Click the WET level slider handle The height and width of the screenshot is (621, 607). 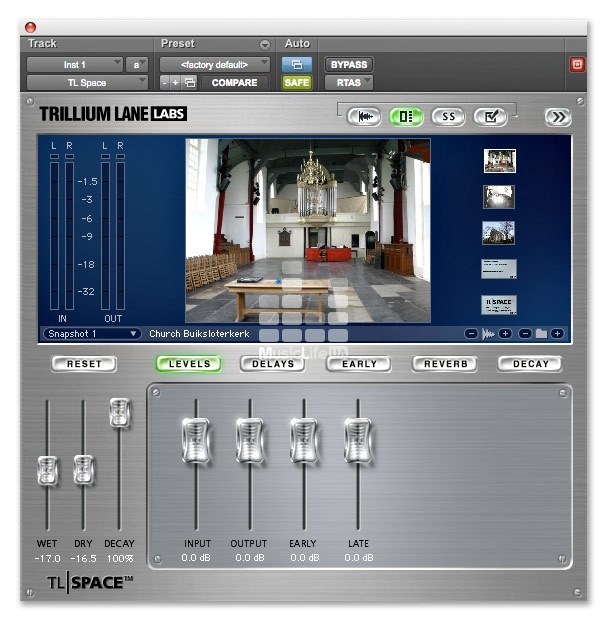[47, 470]
